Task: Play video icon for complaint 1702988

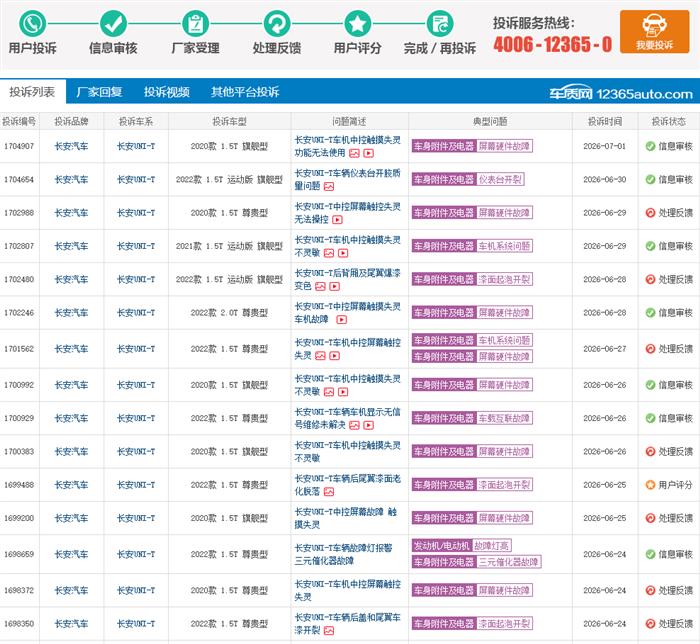Action: [x=337, y=220]
